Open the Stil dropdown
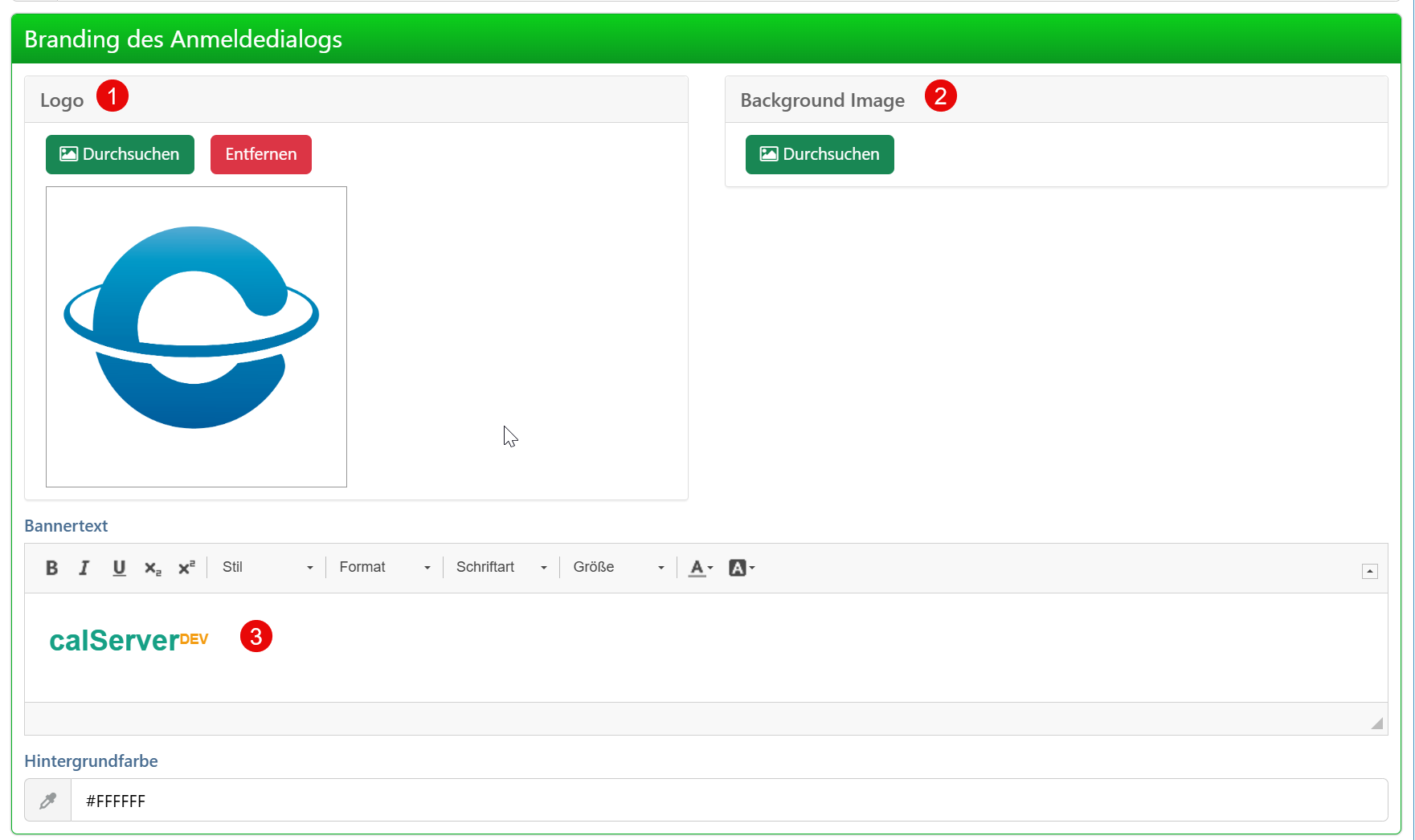Image resolution: width=1415 pixels, height=840 pixels. click(x=267, y=568)
